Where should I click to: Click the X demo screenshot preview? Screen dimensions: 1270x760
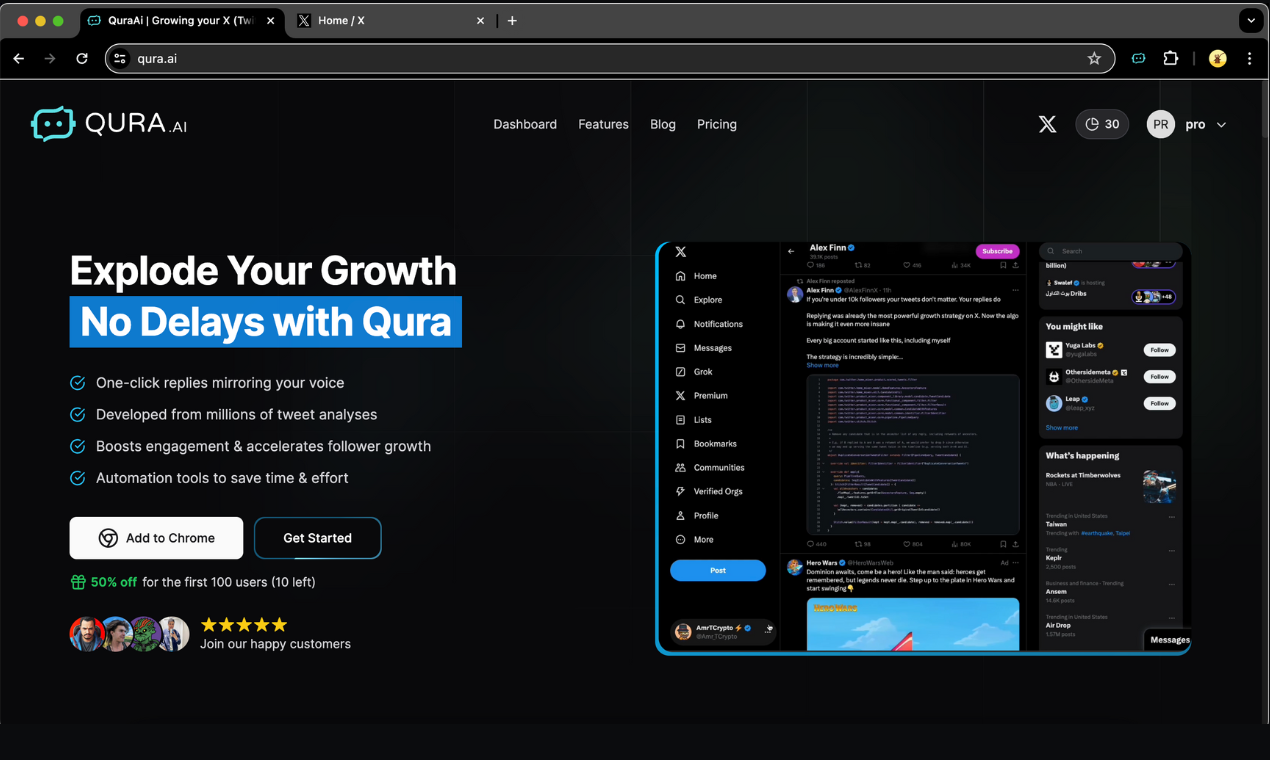point(923,448)
